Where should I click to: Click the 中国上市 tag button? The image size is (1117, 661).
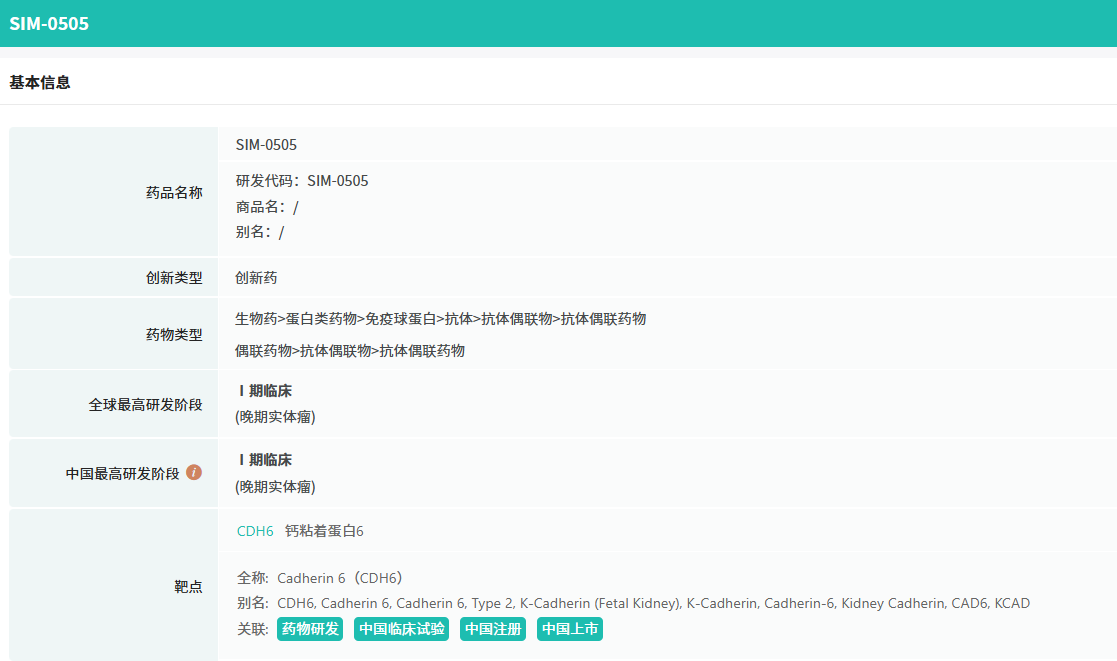pyautogui.click(x=570, y=629)
